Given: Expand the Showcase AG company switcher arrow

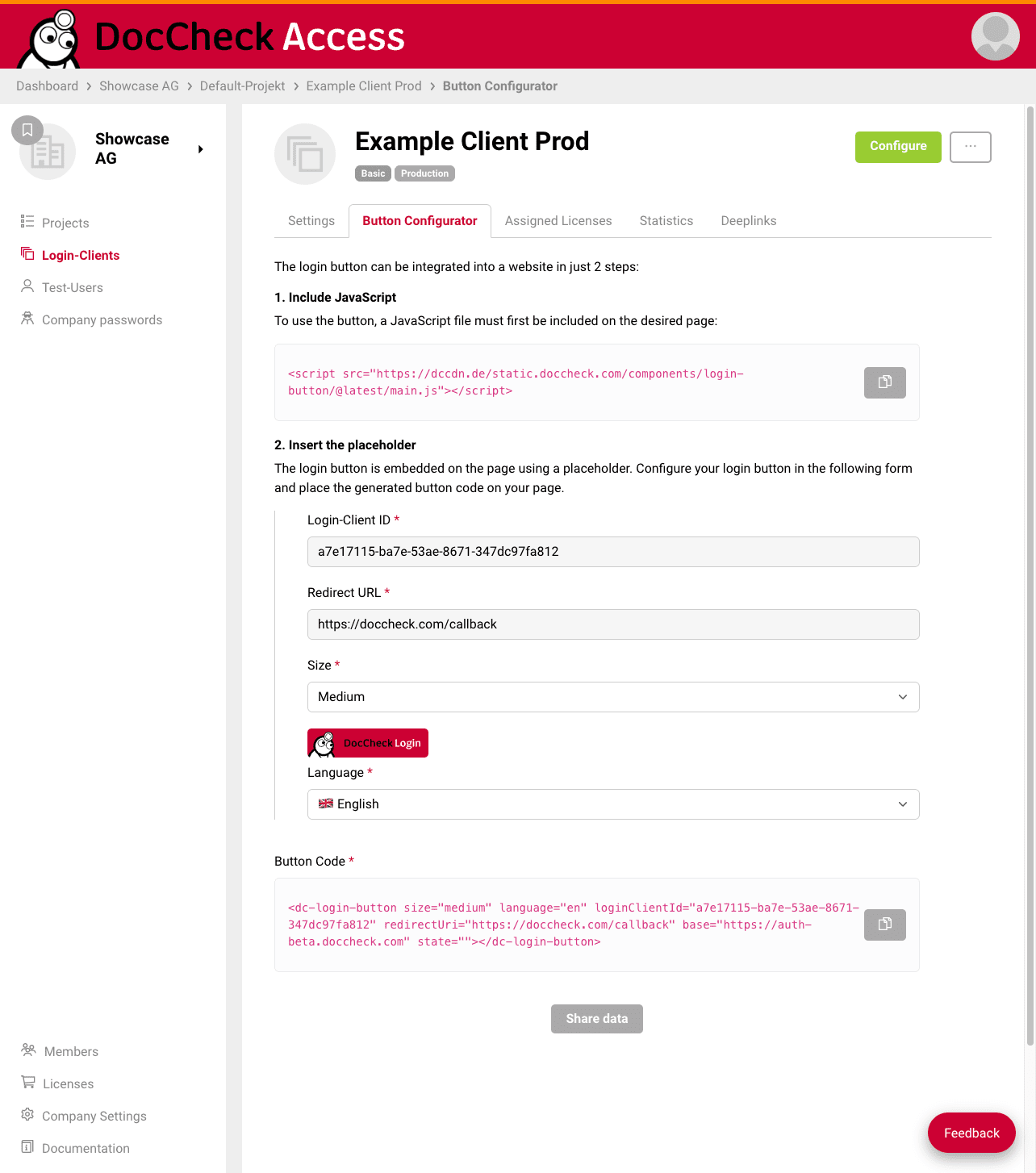Looking at the screenshot, I should 200,149.
